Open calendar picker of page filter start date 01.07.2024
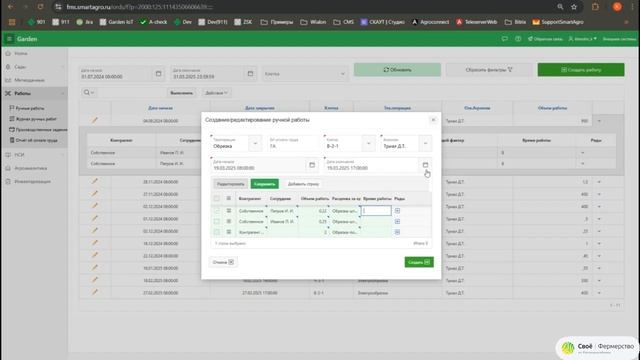This screenshot has height=360, width=640. [x=158, y=73]
